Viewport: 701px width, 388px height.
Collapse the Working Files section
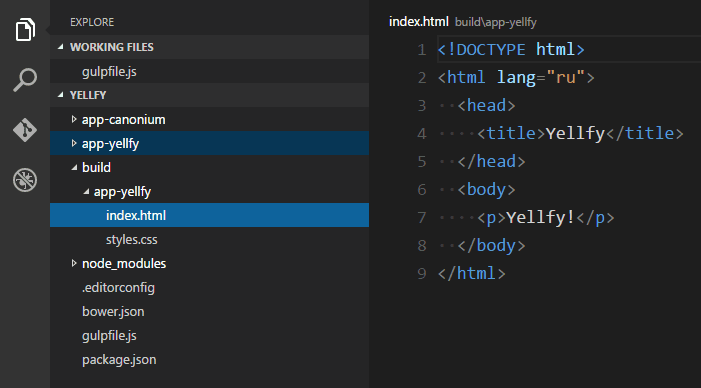click(61, 46)
